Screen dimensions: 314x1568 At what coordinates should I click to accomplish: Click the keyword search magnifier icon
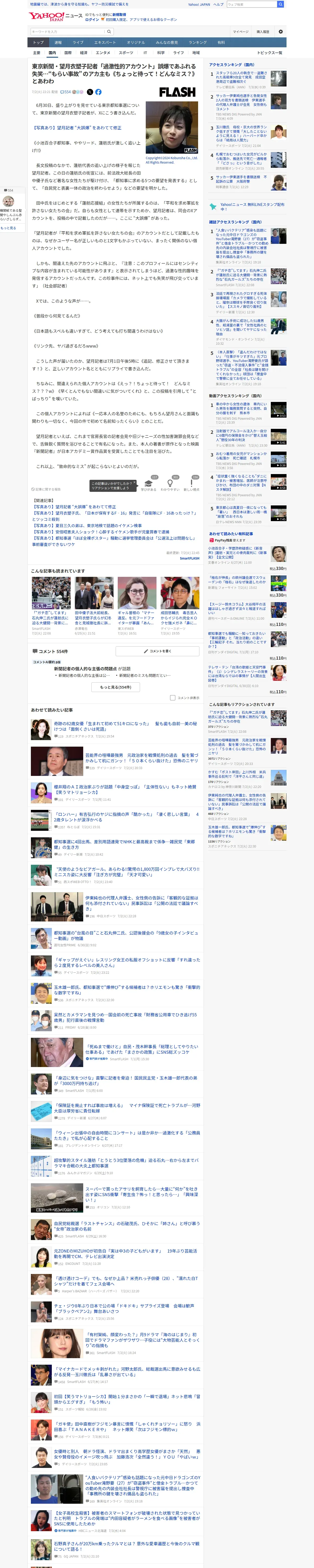click(x=109, y=32)
